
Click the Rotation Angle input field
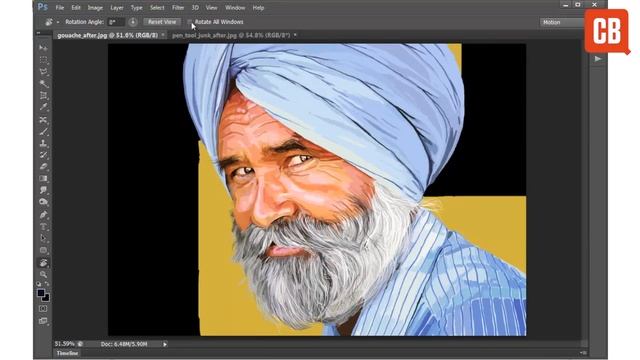116,22
